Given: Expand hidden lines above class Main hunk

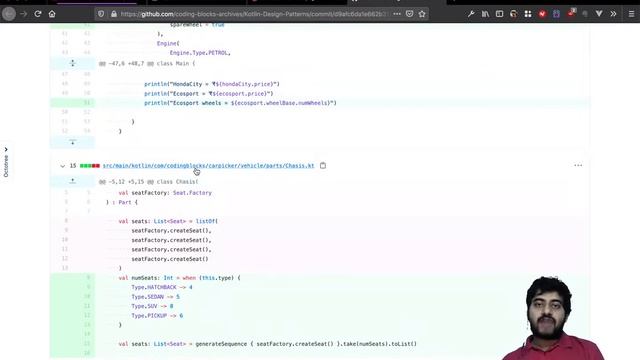Looking at the screenshot, I should (72, 63).
